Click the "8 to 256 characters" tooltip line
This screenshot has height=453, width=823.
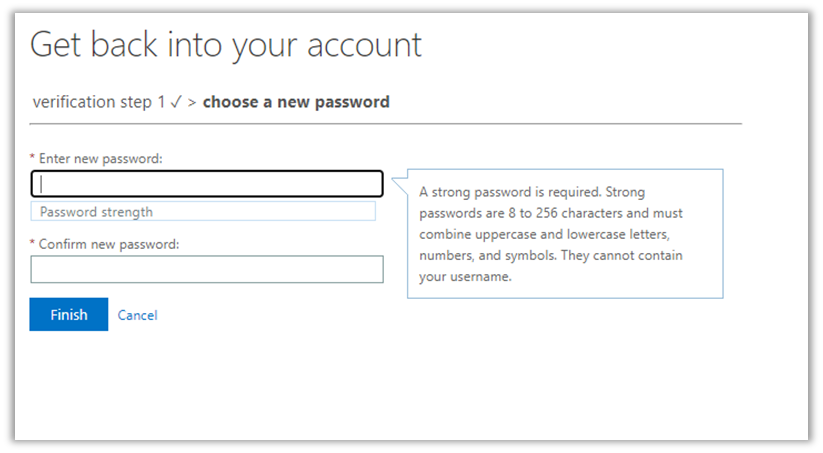pyautogui.click(x=551, y=213)
